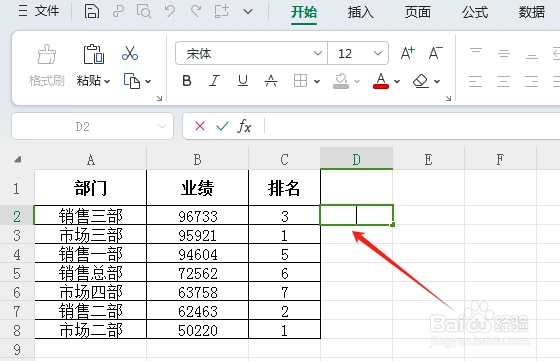Apply cell borders icon
The image size is (560, 361).
pos(300,81)
